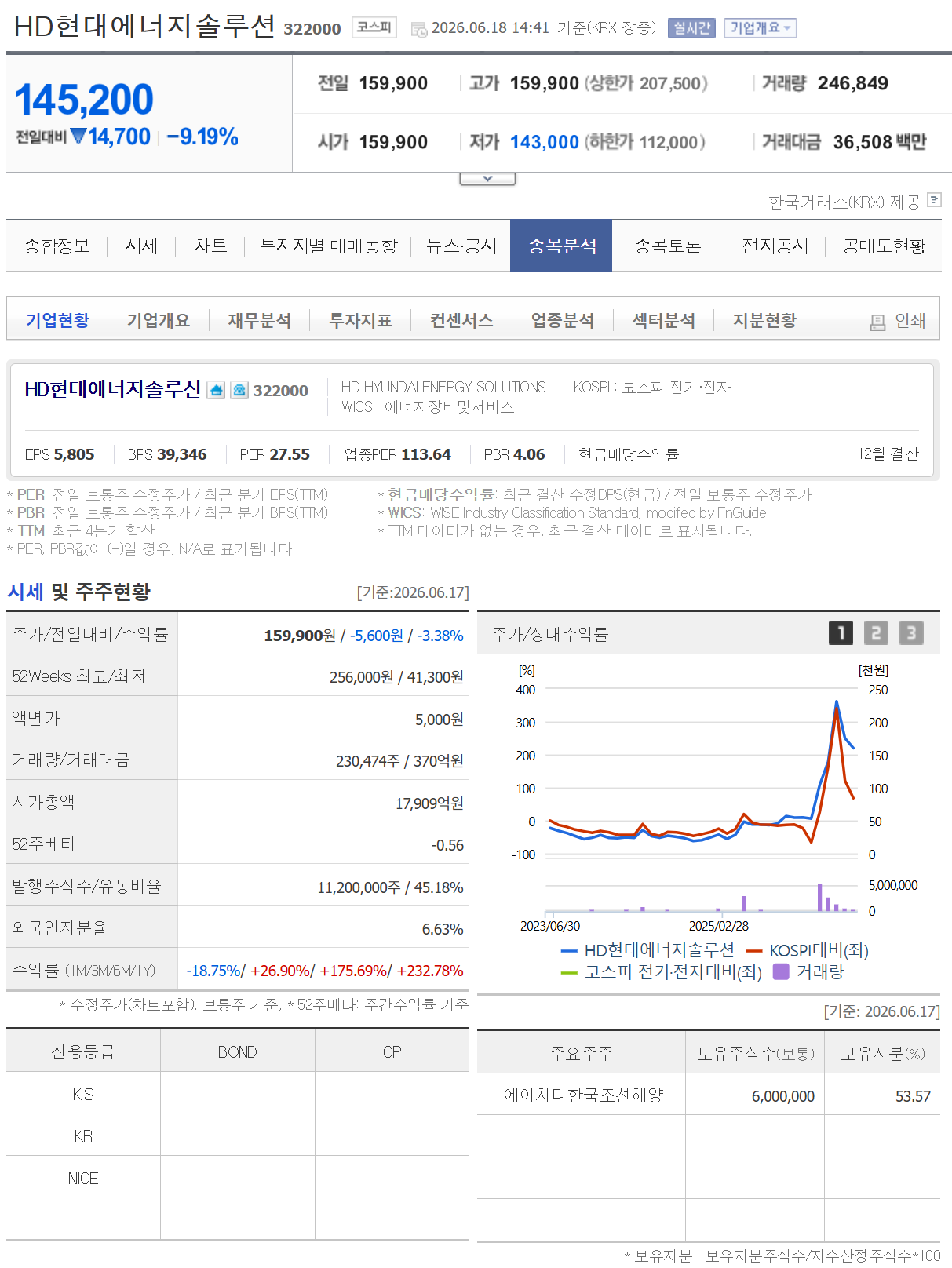This screenshot has height=1268, width=952.
Task: Click the NICE credit rating row
Action: (238, 1177)
